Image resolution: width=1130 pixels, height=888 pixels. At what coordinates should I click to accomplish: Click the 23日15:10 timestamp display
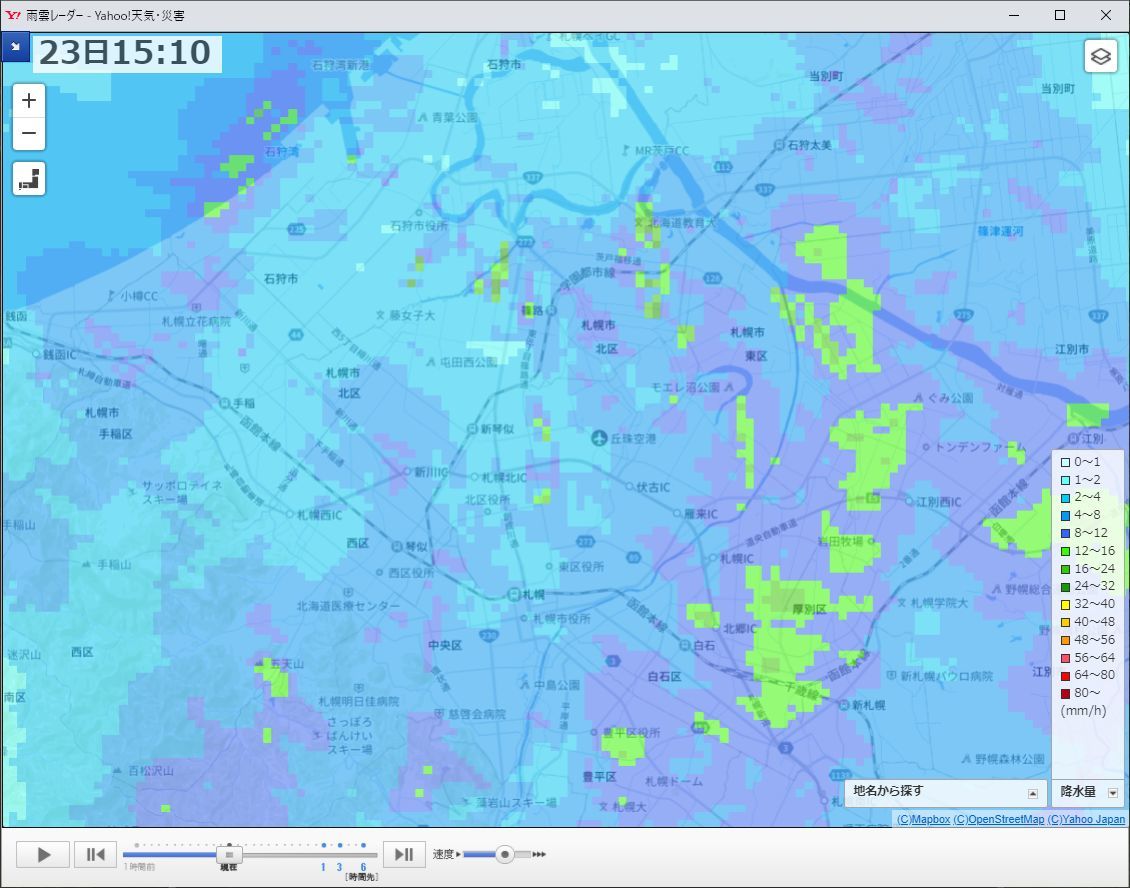click(x=125, y=53)
